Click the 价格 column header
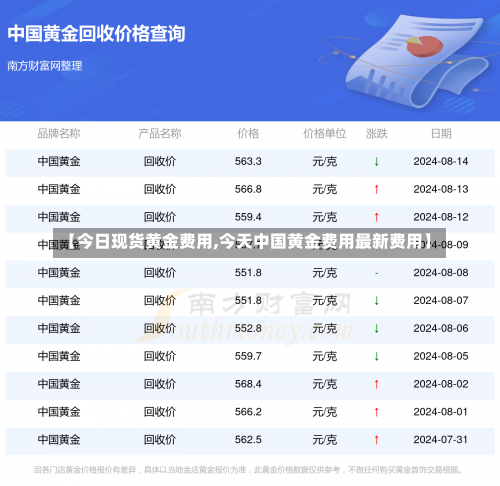 (x=248, y=134)
